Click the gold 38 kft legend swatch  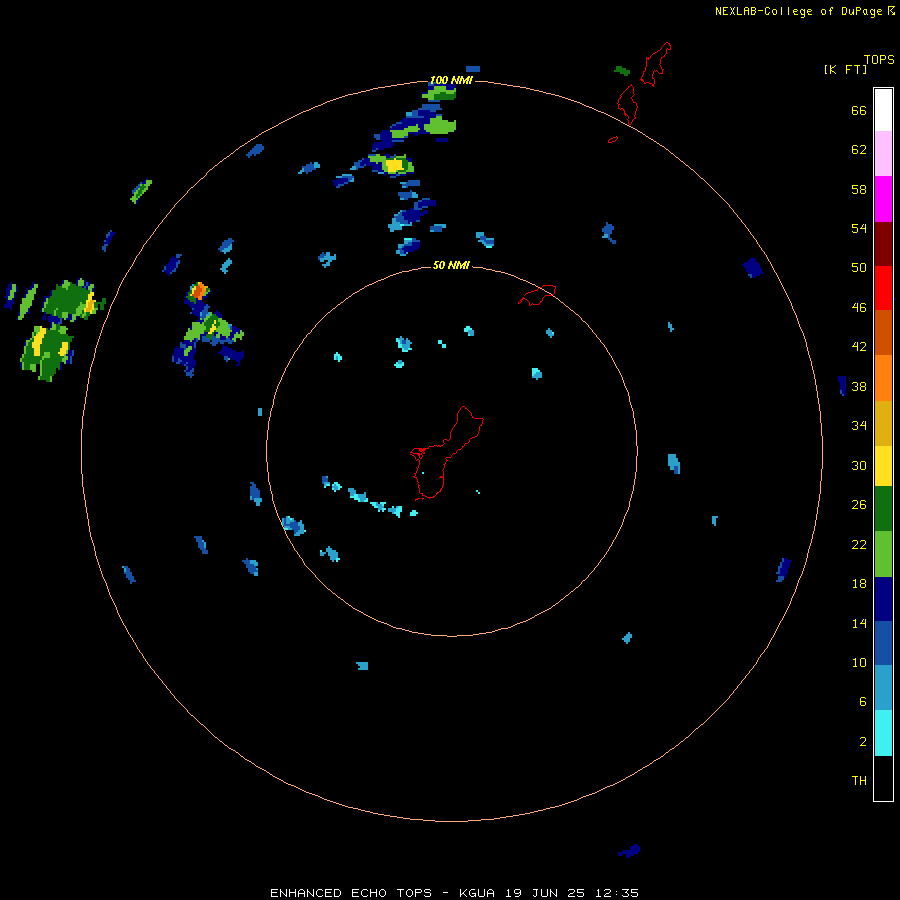coord(883,423)
